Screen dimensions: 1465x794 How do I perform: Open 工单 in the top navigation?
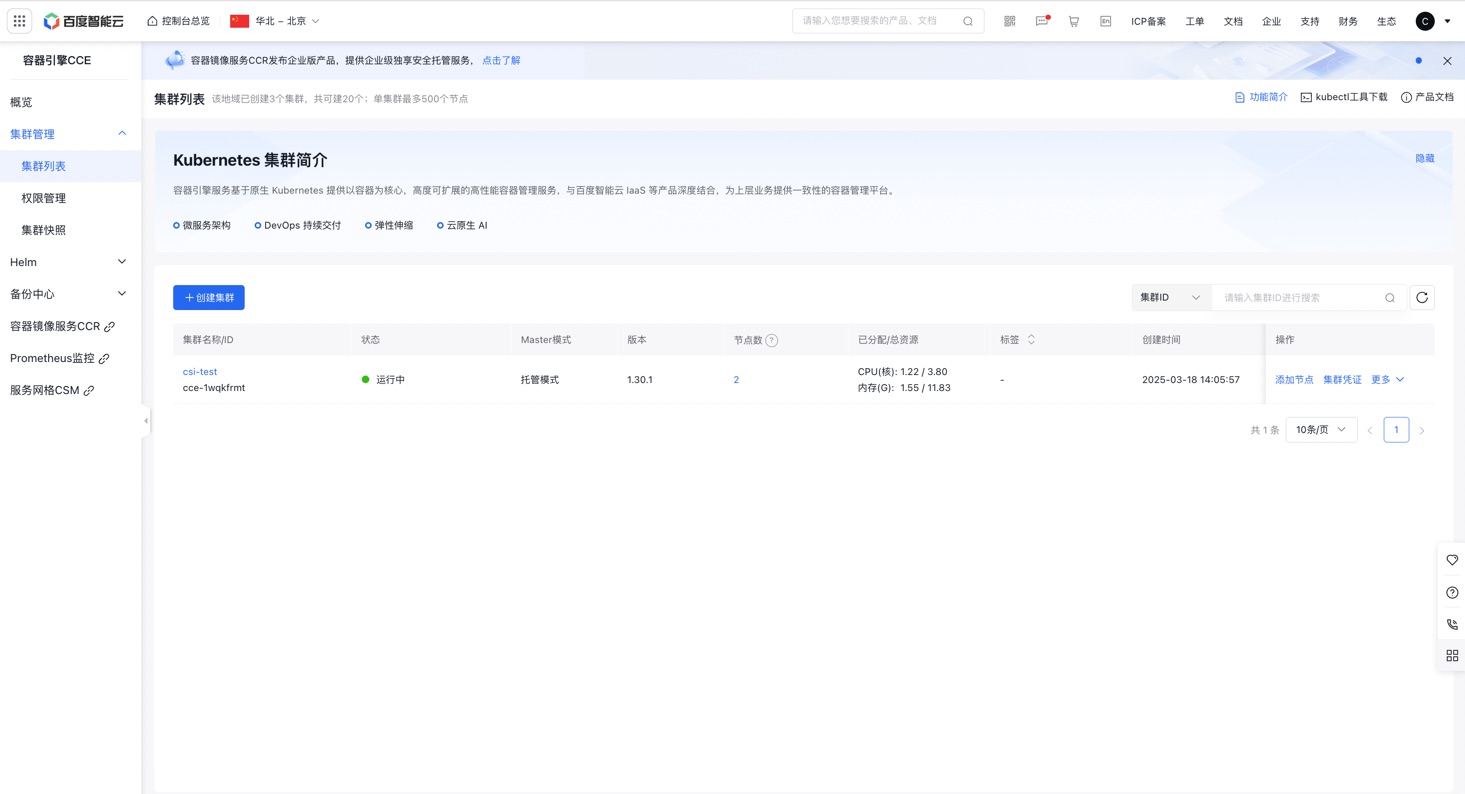pos(1195,21)
